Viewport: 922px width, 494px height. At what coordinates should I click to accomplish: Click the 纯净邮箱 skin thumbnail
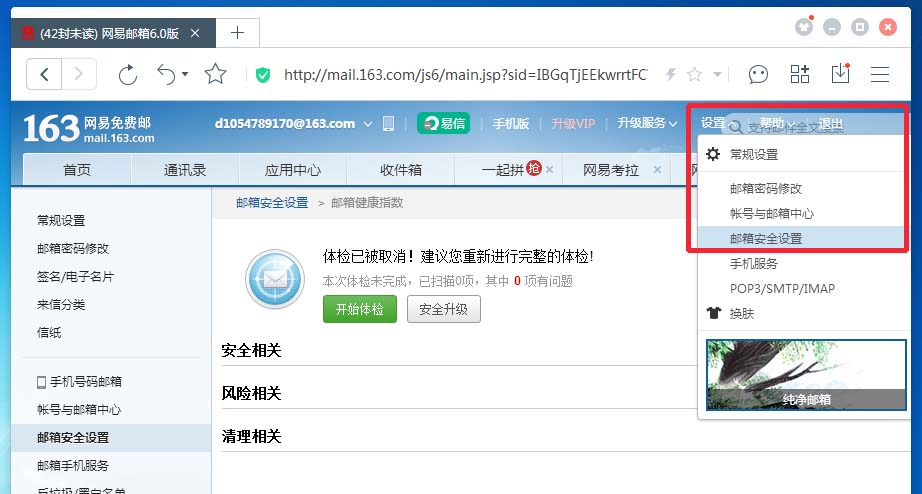click(806, 375)
